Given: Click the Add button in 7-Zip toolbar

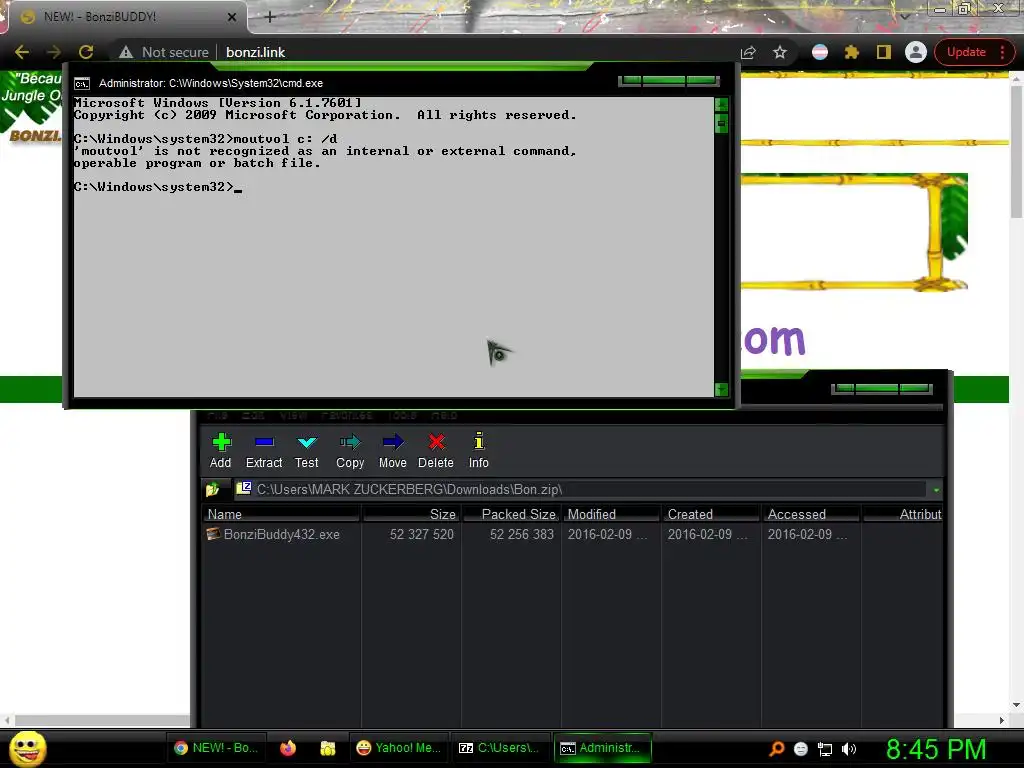Looking at the screenshot, I should pos(221,451).
